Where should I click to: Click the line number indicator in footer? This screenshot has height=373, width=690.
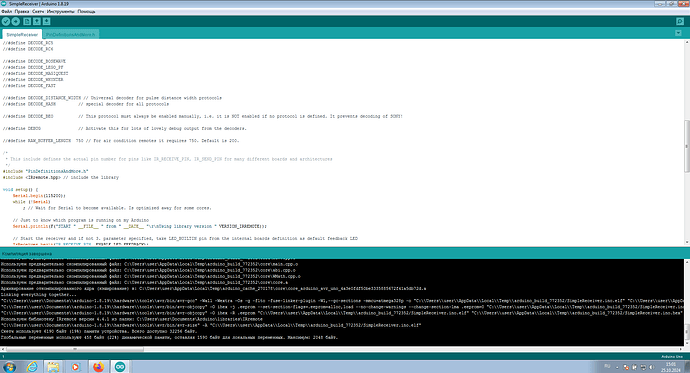tap(3, 357)
